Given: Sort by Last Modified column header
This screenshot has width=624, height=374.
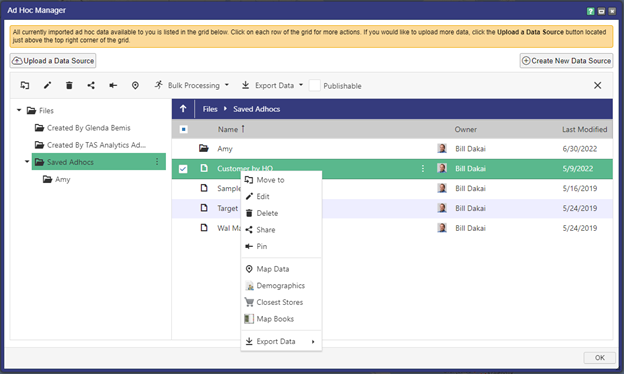Looking at the screenshot, I should pos(584,129).
